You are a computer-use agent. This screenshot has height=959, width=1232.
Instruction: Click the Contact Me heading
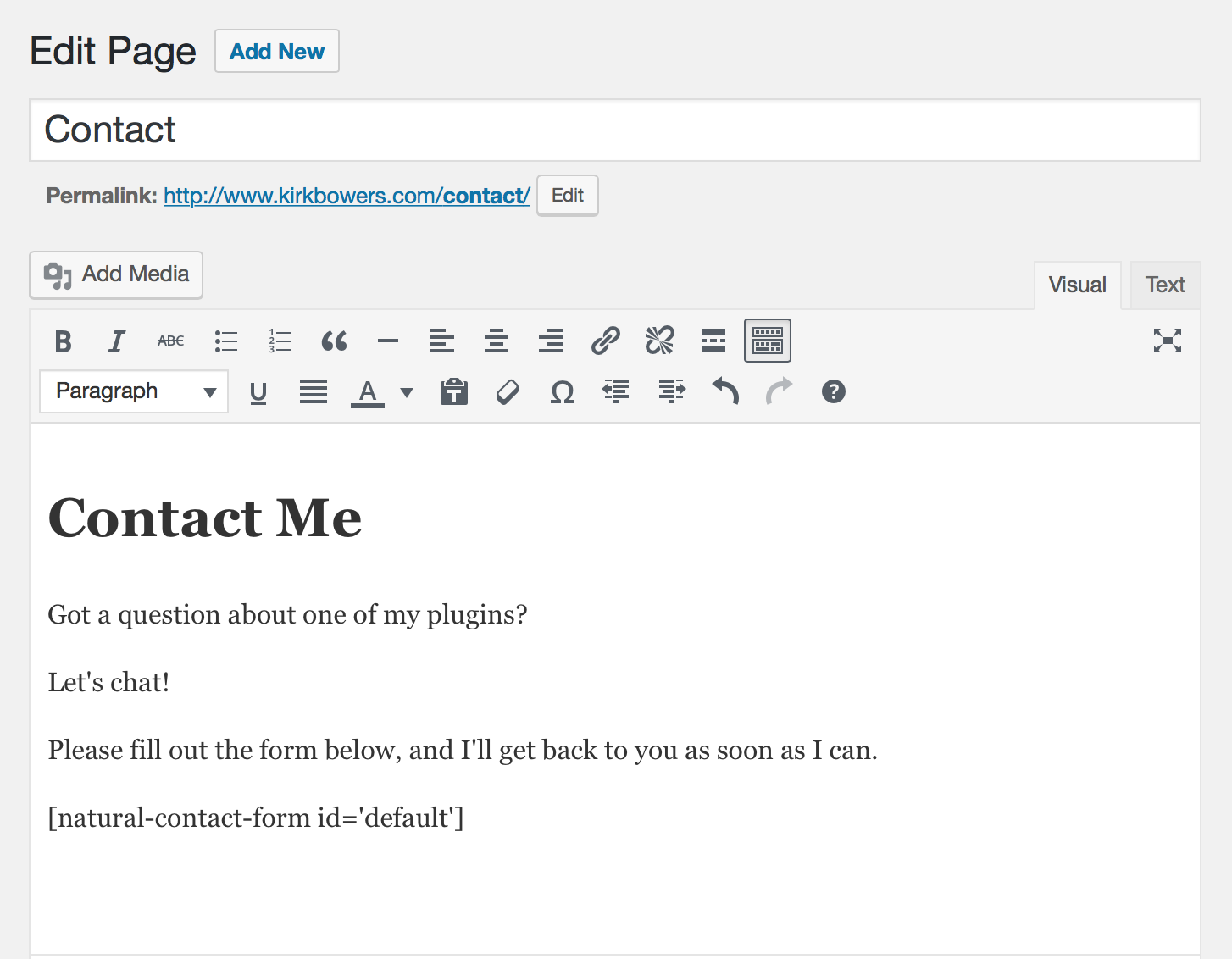coord(205,518)
